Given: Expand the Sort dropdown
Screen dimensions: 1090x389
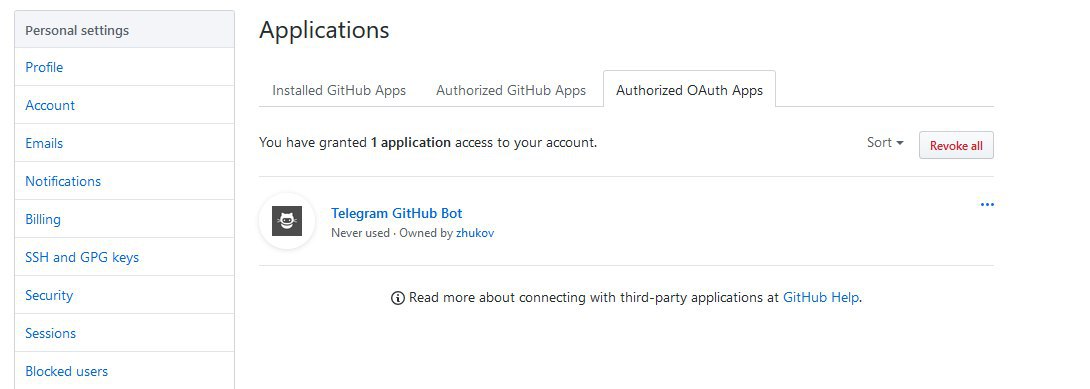Looking at the screenshot, I should [x=885, y=142].
